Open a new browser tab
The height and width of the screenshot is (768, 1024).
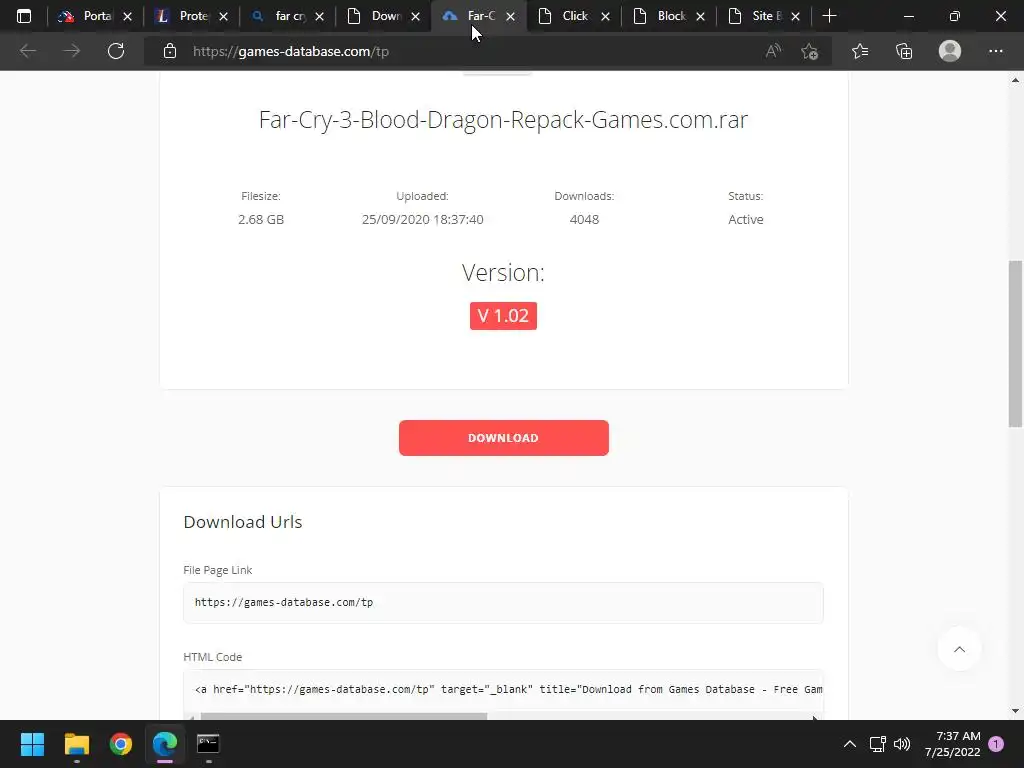(x=829, y=16)
